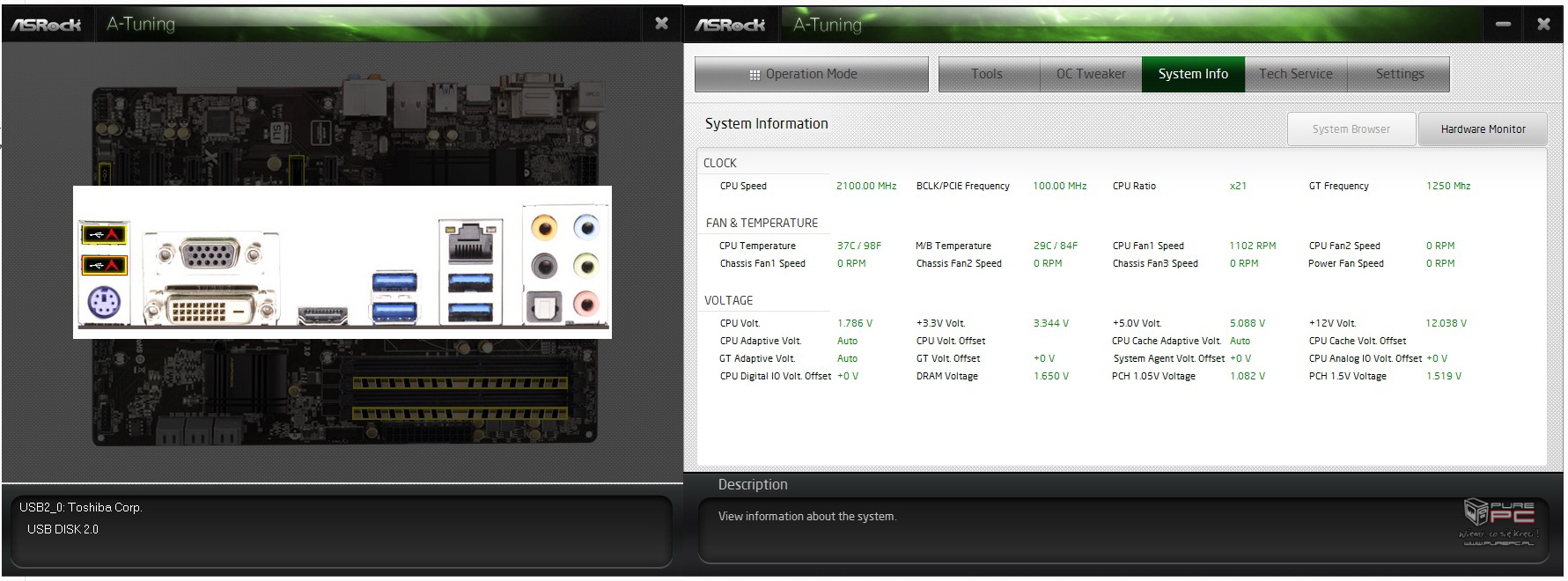The width and height of the screenshot is (1568, 581).
Task: Click the CPU Cache Volt. Offset label
Action: (1358, 341)
